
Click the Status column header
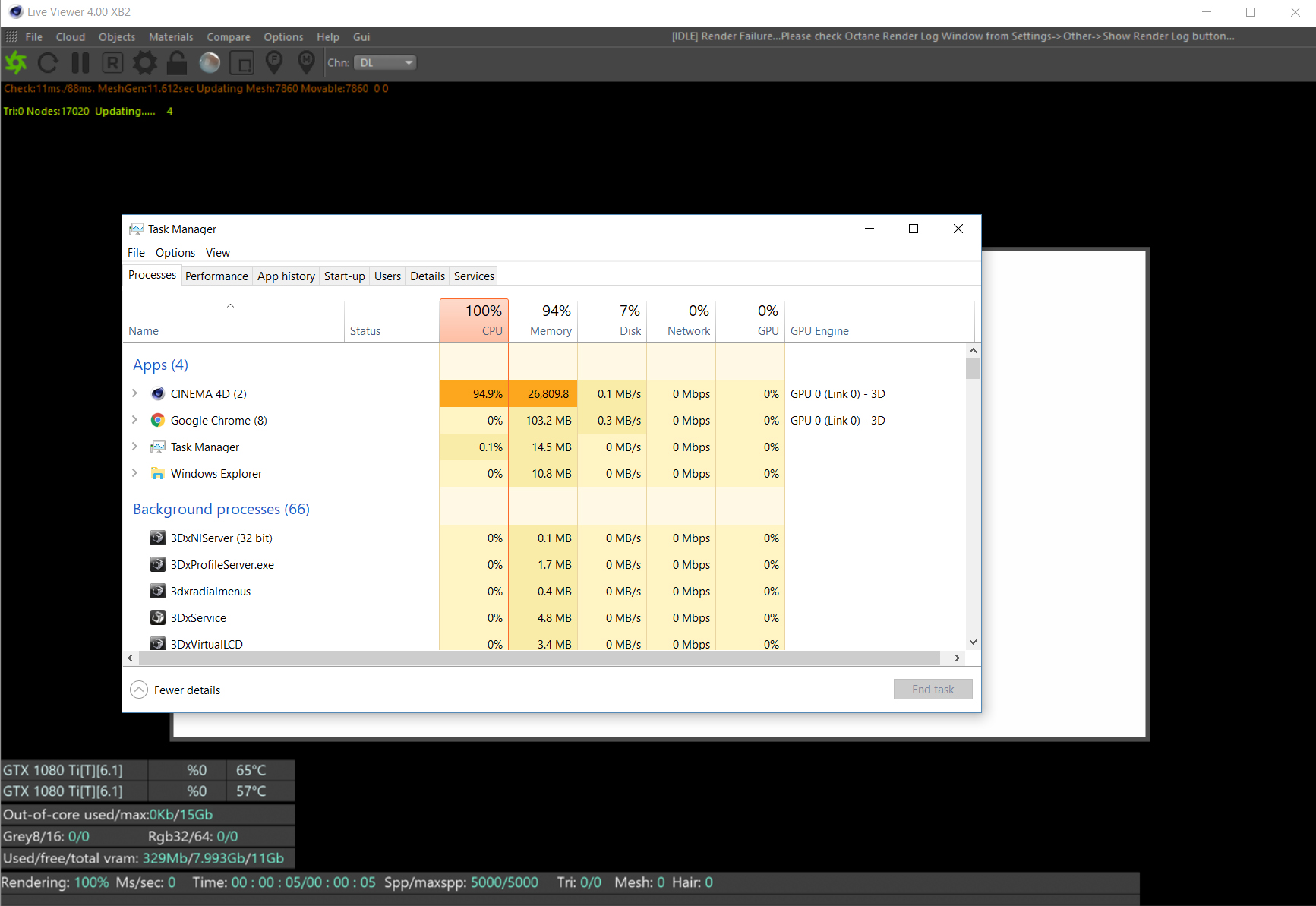(392, 320)
